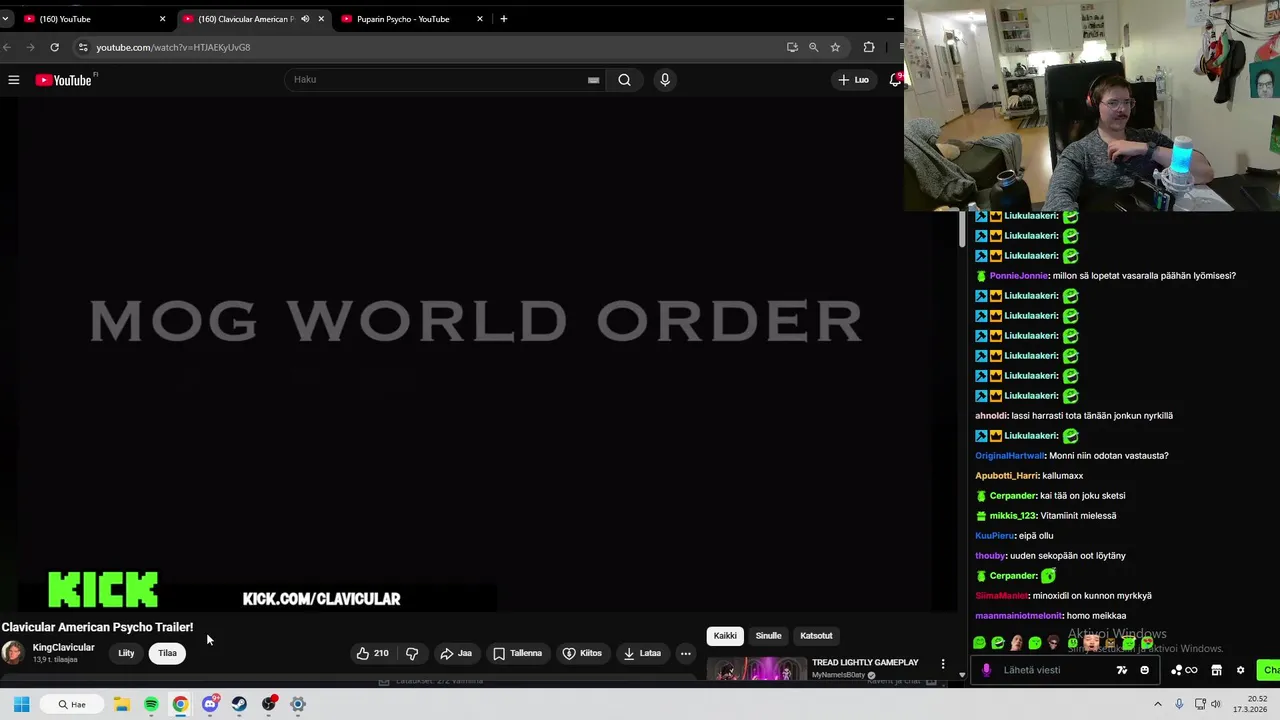Open KingClavicular channel name

pos(63,647)
